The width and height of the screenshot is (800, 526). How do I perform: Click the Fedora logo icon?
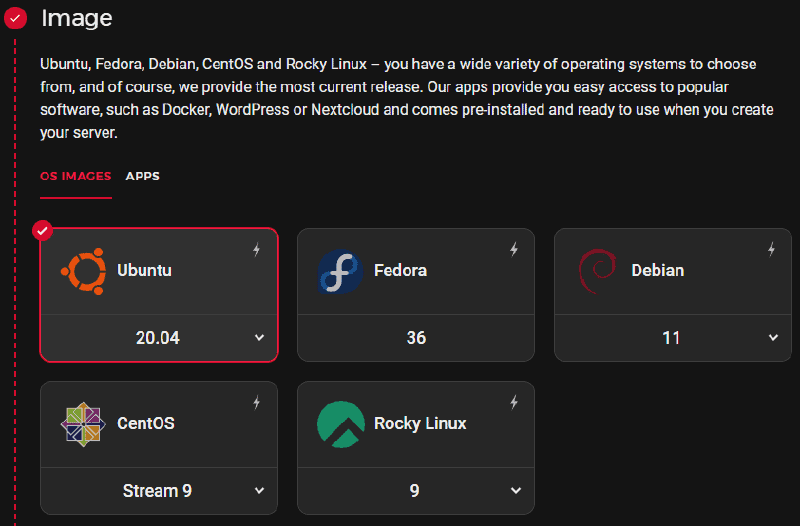(339, 272)
